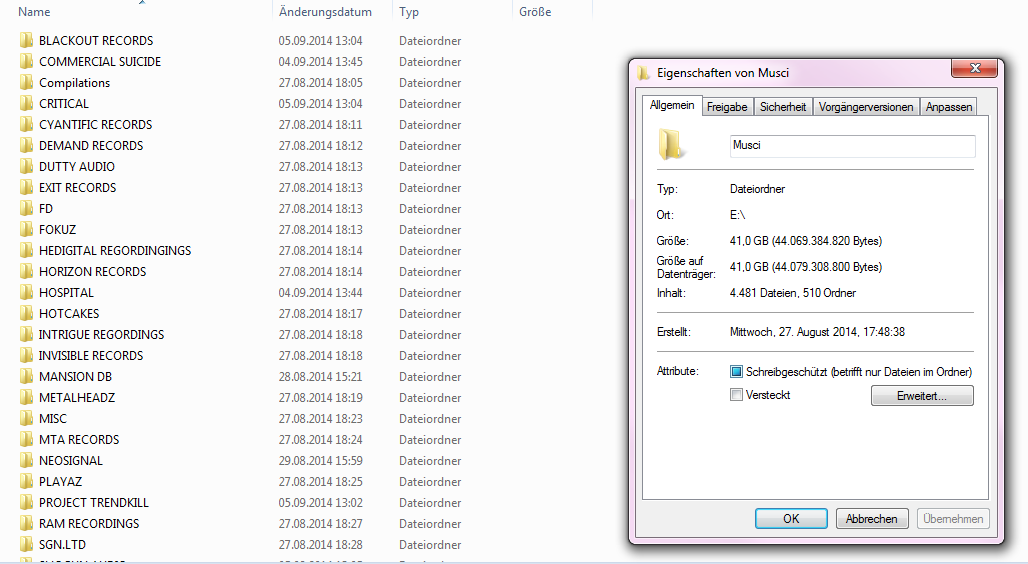Open the Vorgängerversionen tab

pos(866,107)
